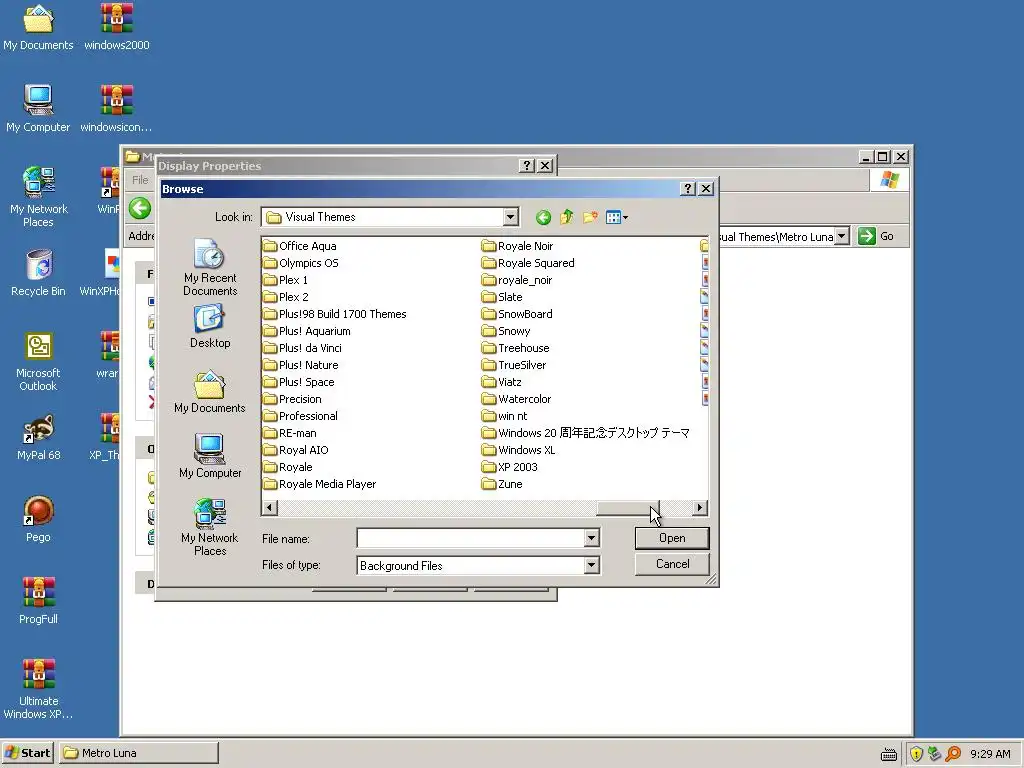Select the win nt folder

pyautogui.click(x=505, y=416)
